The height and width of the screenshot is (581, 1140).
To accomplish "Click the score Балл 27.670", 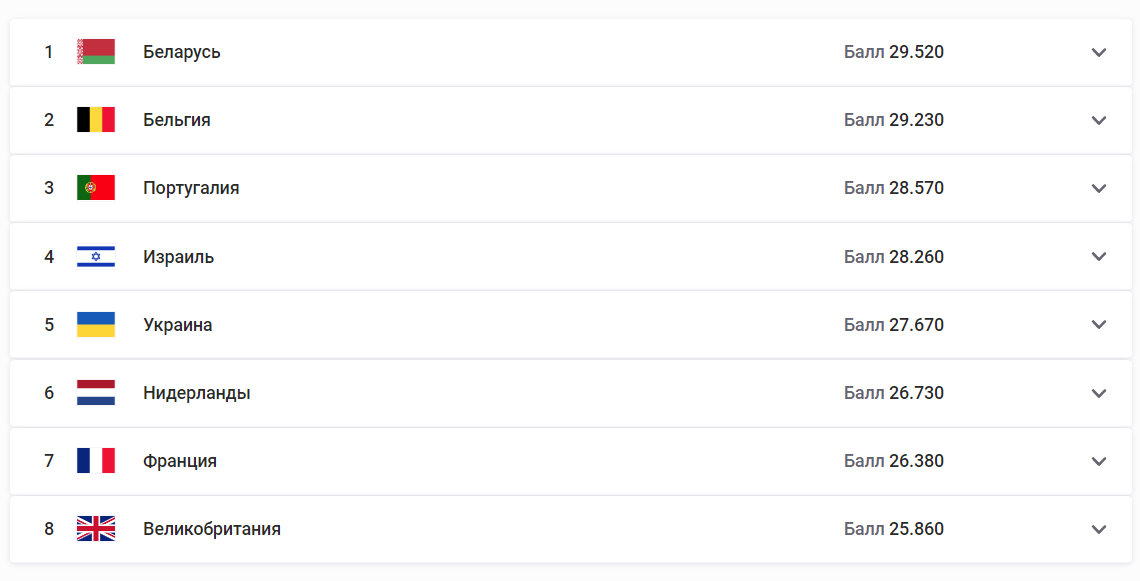I will pos(894,324).
